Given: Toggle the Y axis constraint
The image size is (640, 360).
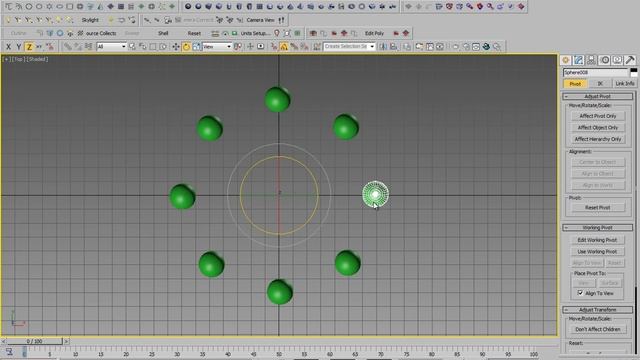Looking at the screenshot, I should pos(18,47).
